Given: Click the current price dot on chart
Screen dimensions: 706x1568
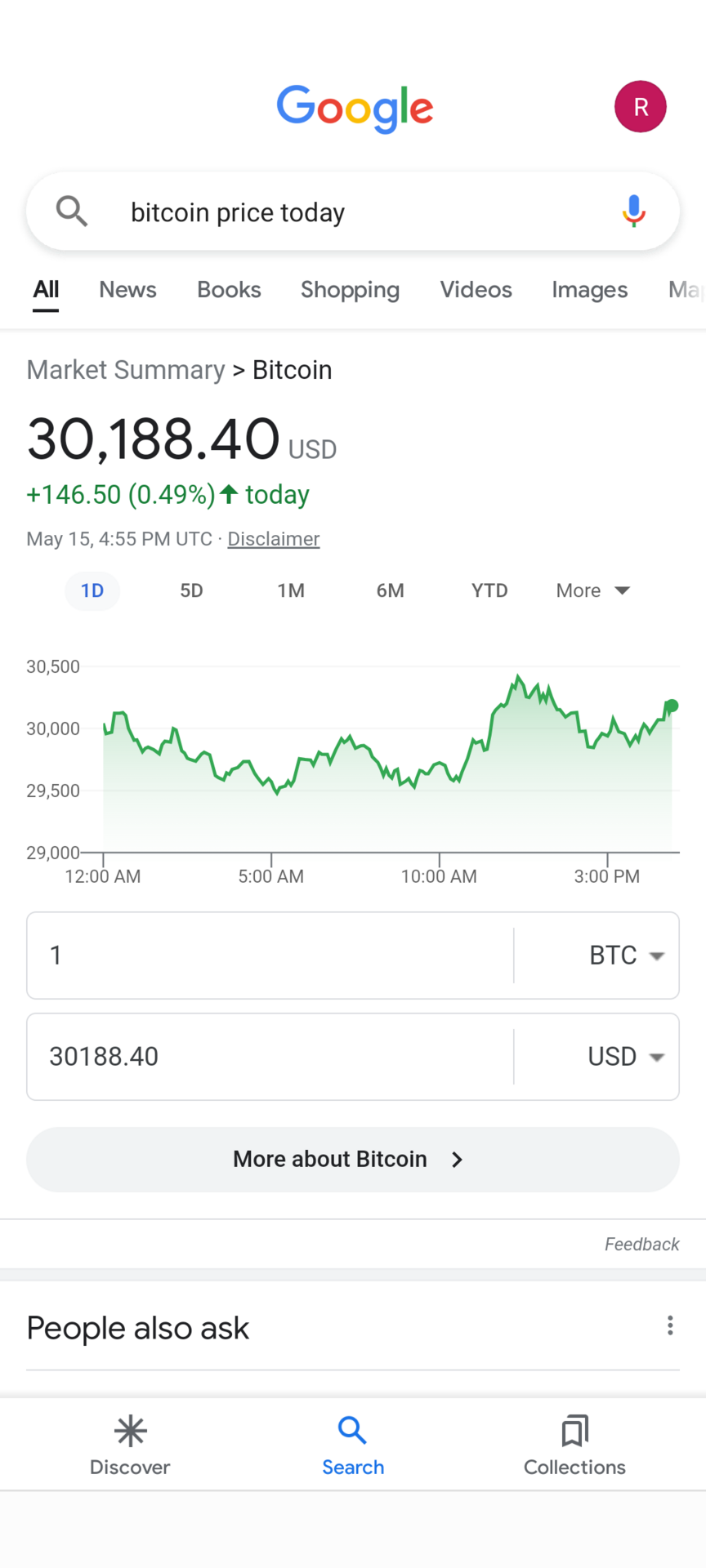Looking at the screenshot, I should point(672,706).
